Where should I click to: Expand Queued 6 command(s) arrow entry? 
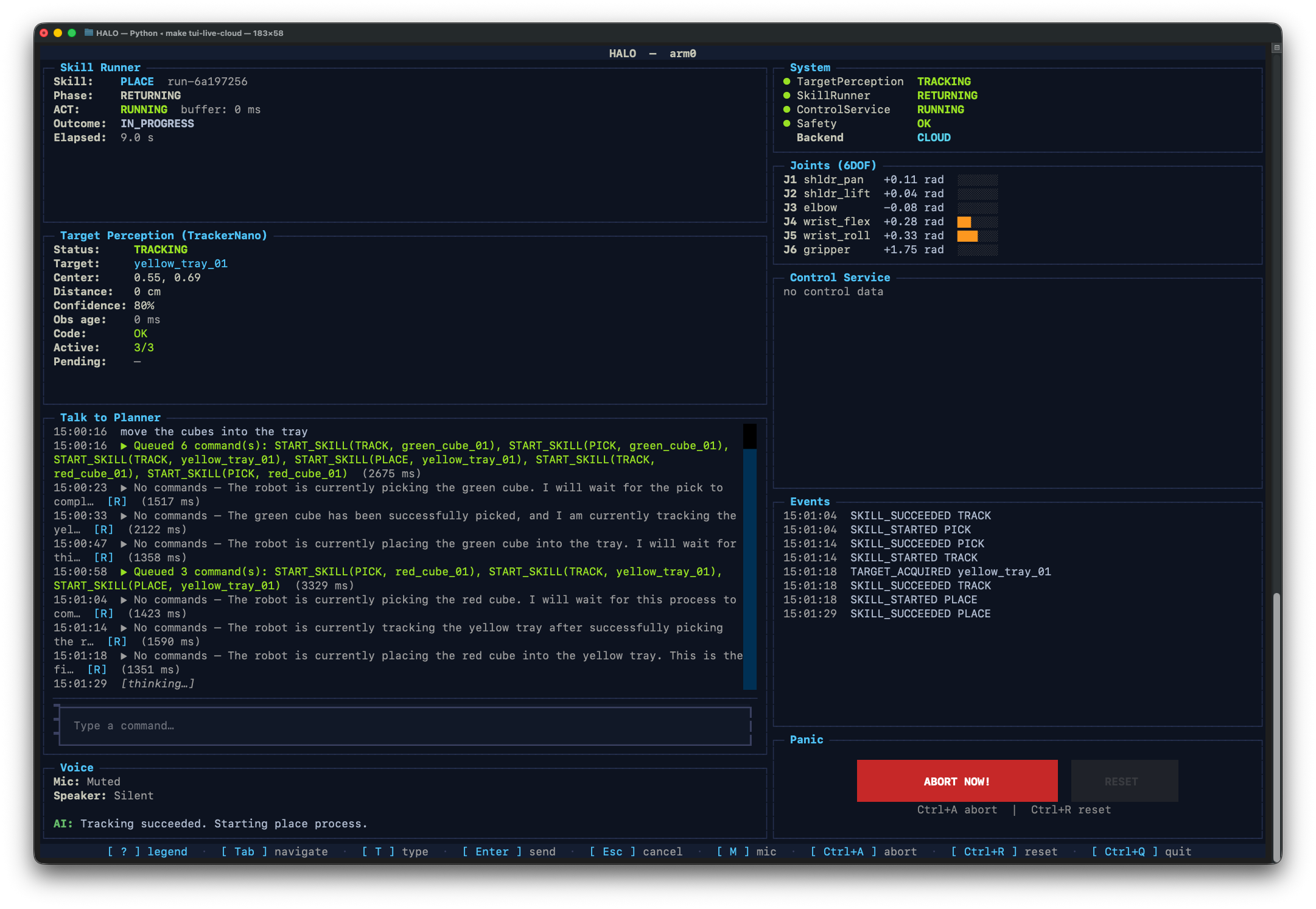coord(124,446)
